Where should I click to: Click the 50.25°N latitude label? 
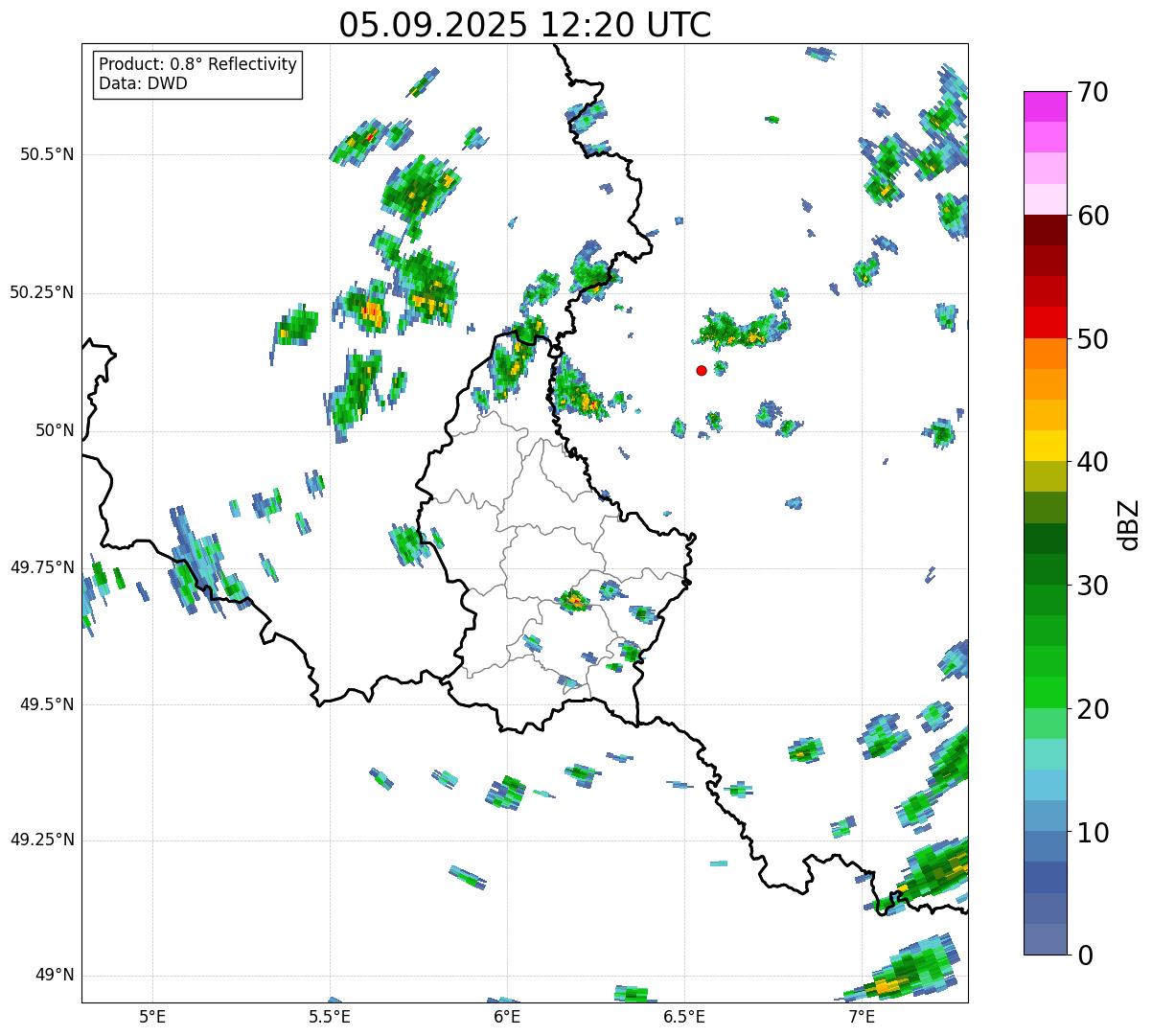click(x=41, y=292)
